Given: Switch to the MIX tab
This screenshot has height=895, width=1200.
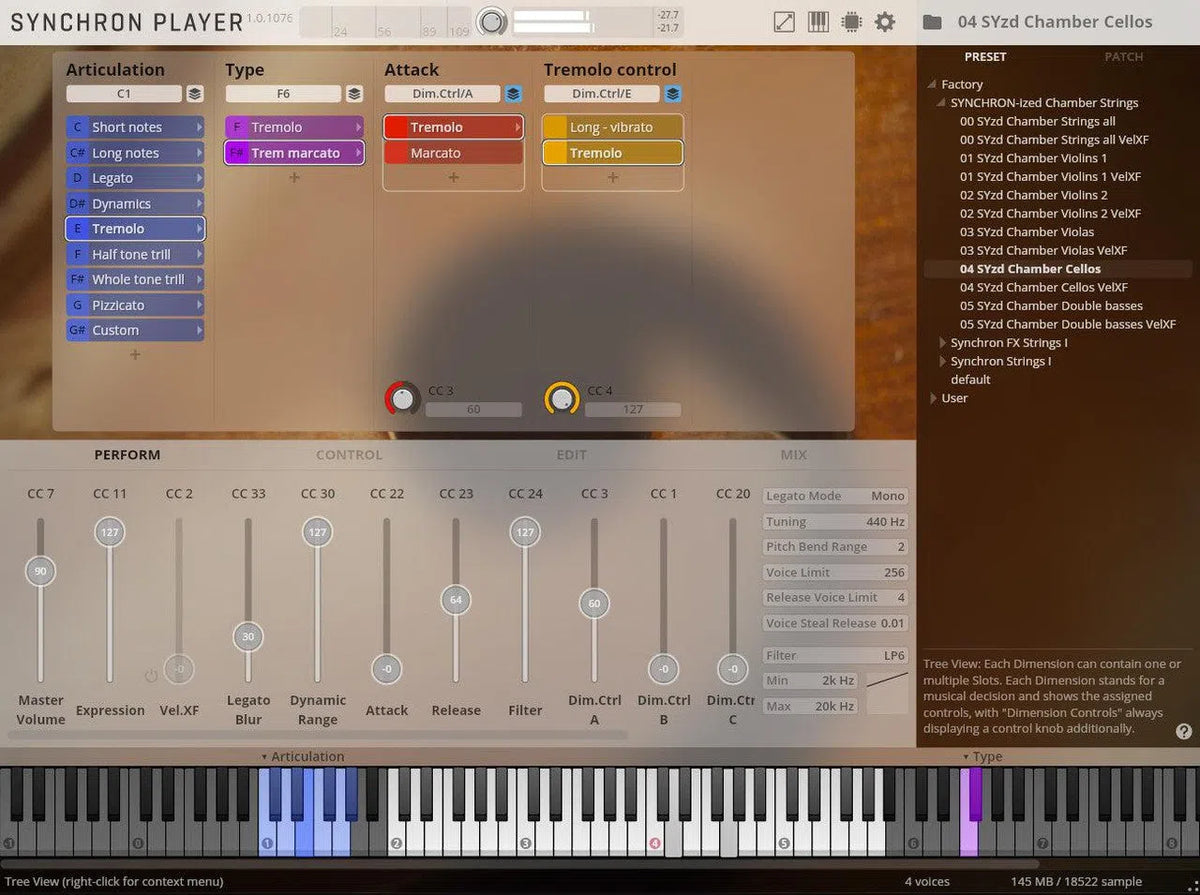Looking at the screenshot, I should [x=793, y=455].
